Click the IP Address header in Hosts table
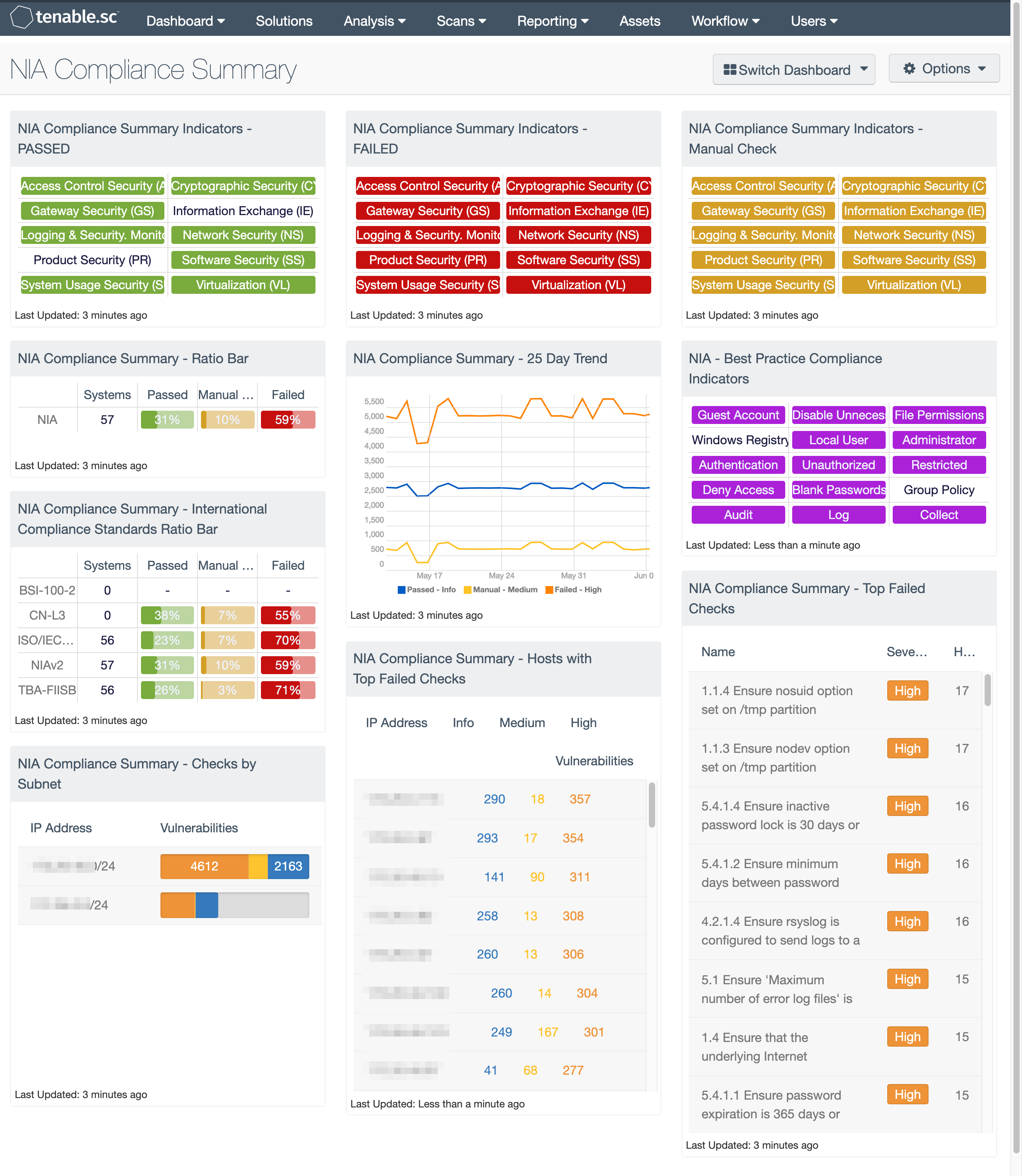This screenshot has width=1022, height=1176. click(396, 723)
